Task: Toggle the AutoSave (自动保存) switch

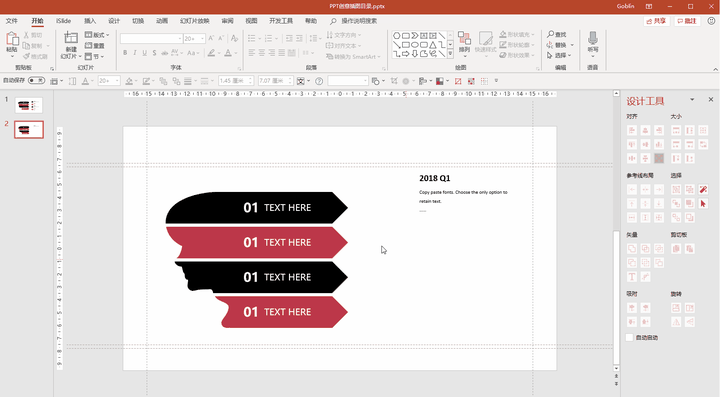Action: coord(36,81)
